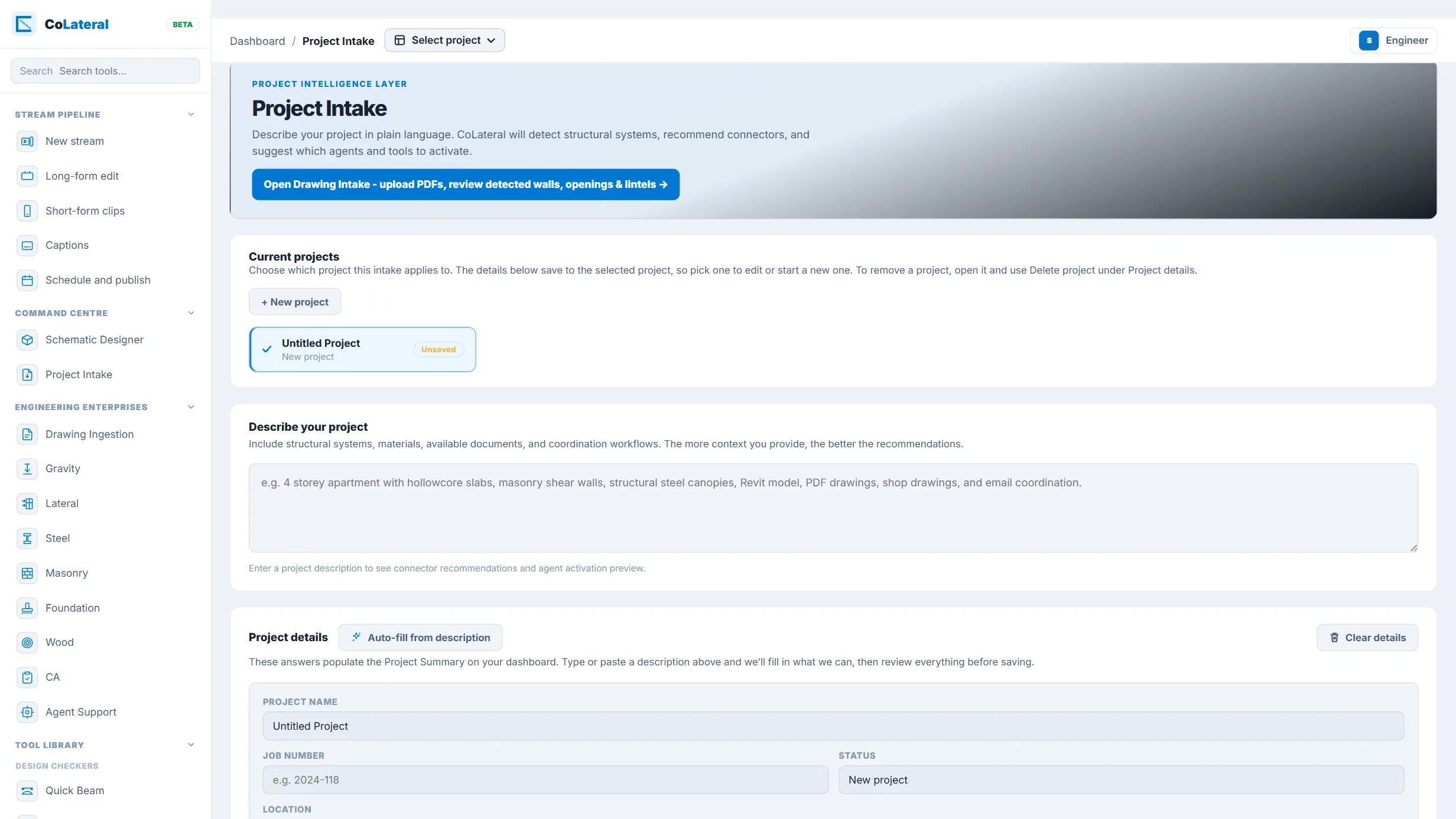The image size is (1456, 819).
Task: Click the Agent Support icon
Action: click(x=27, y=712)
